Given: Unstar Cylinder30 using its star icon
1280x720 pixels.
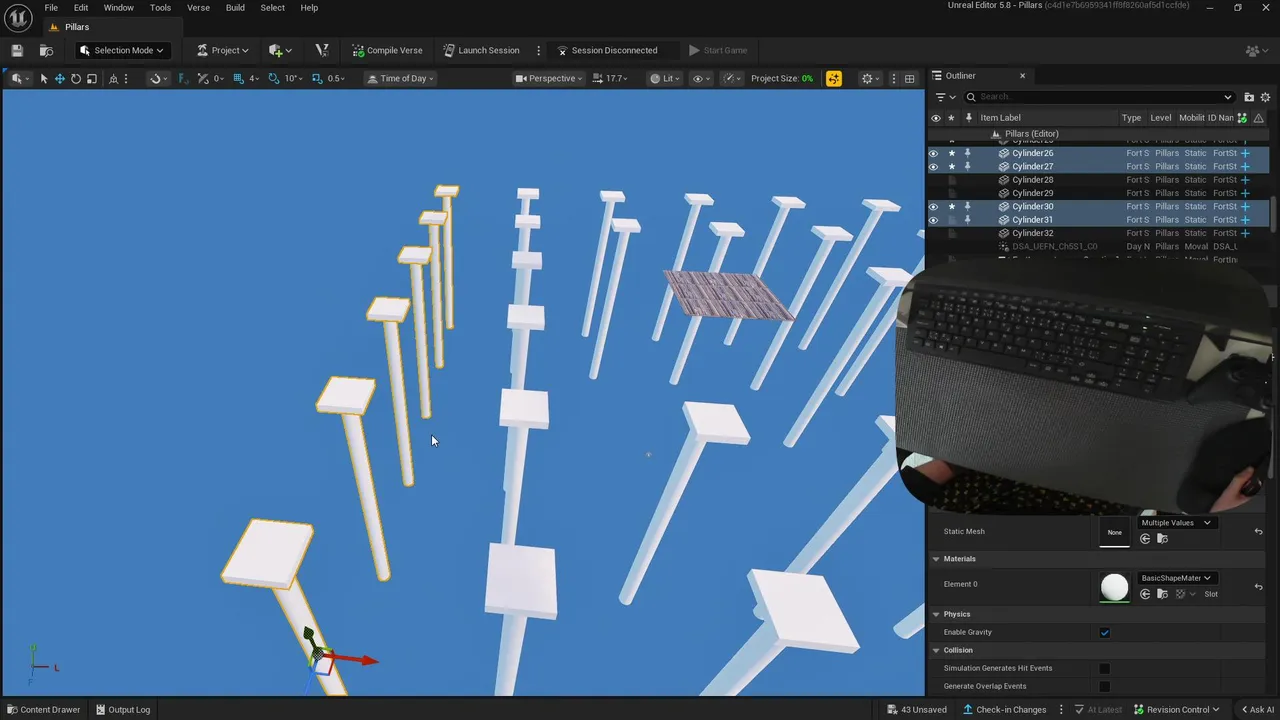Looking at the screenshot, I should click(x=951, y=207).
